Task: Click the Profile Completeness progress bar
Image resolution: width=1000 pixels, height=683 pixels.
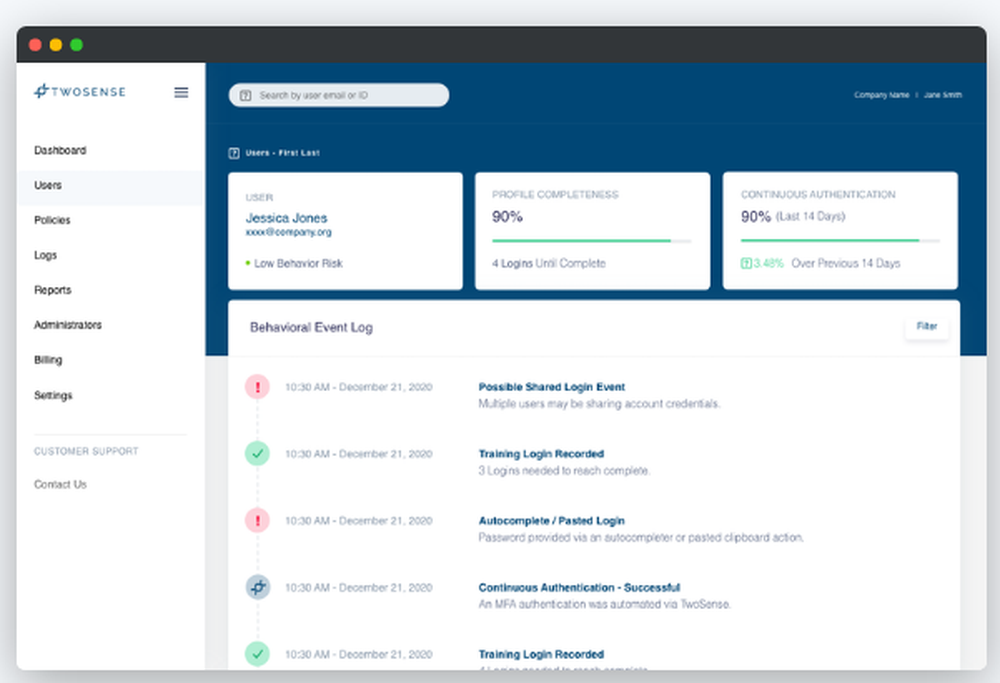Action: [592, 241]
